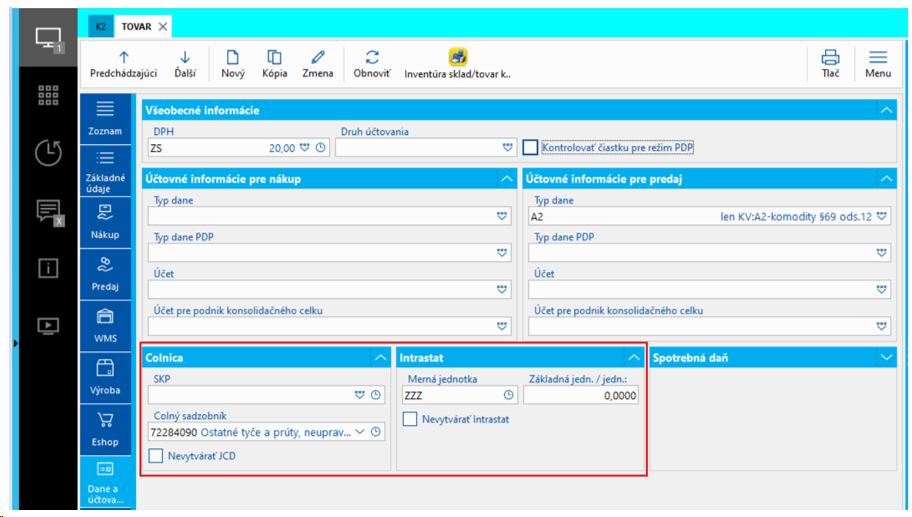Screen dimensions: 912x517
Task: Click the Merná jednotka ZZZ field
Action: click(x=459, y=395)
